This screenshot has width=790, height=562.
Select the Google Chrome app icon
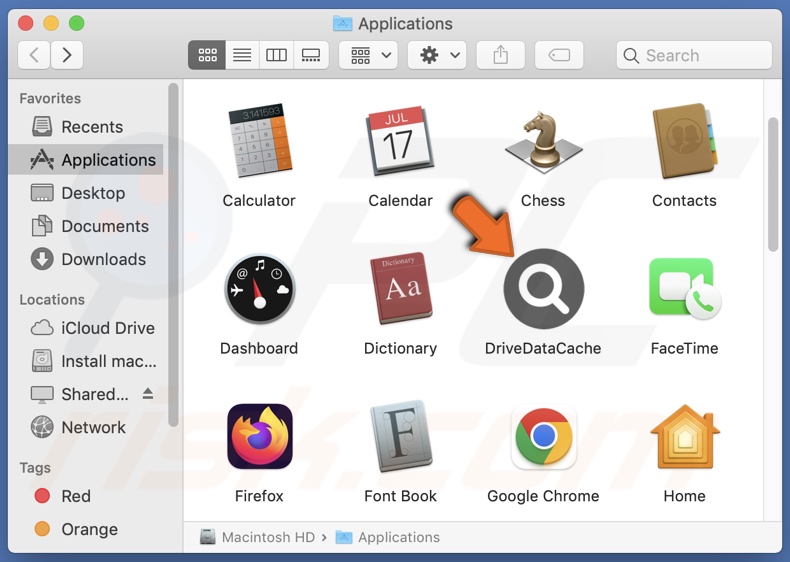tap(544, 436)
